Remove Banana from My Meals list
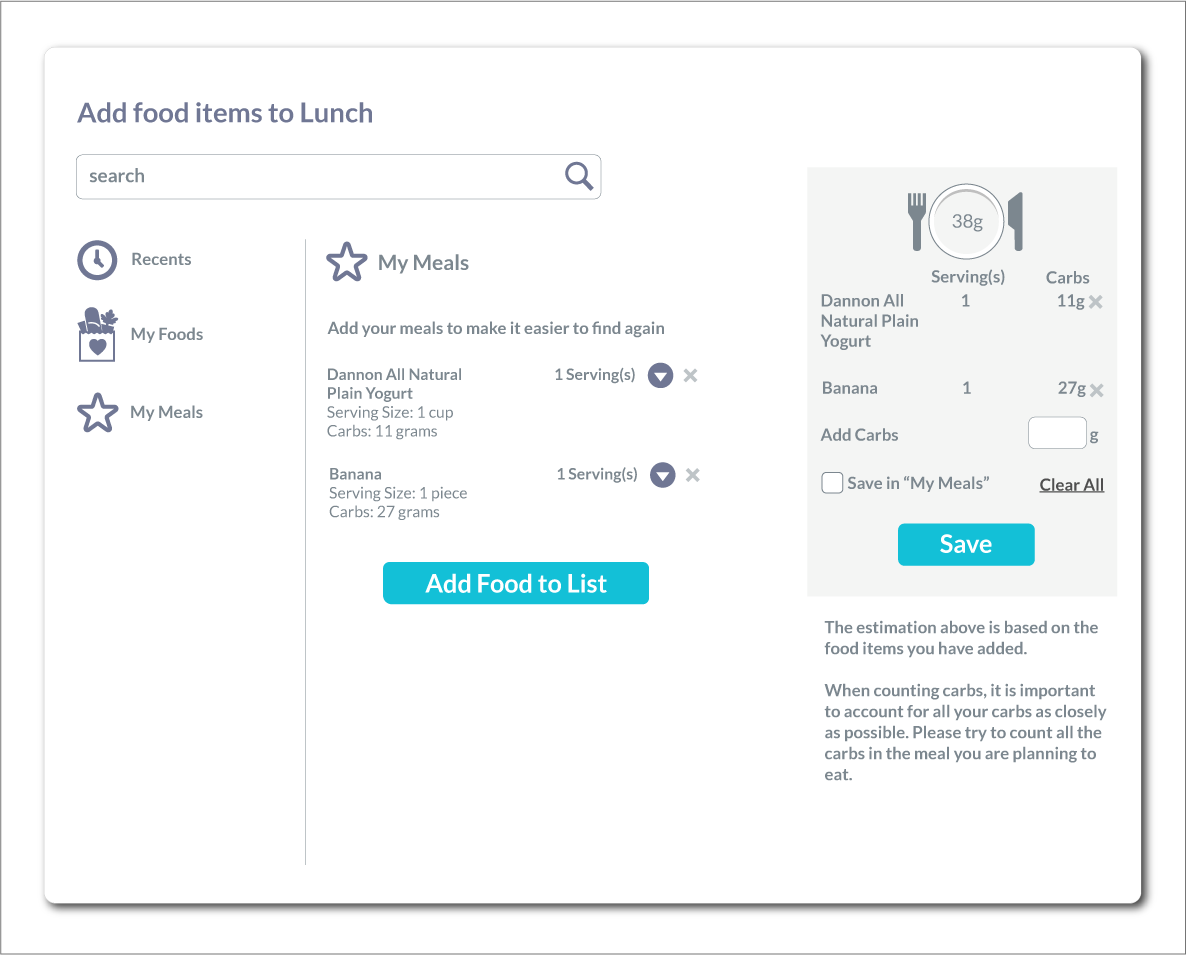1187x955 pixels. (x=692, y=475)
